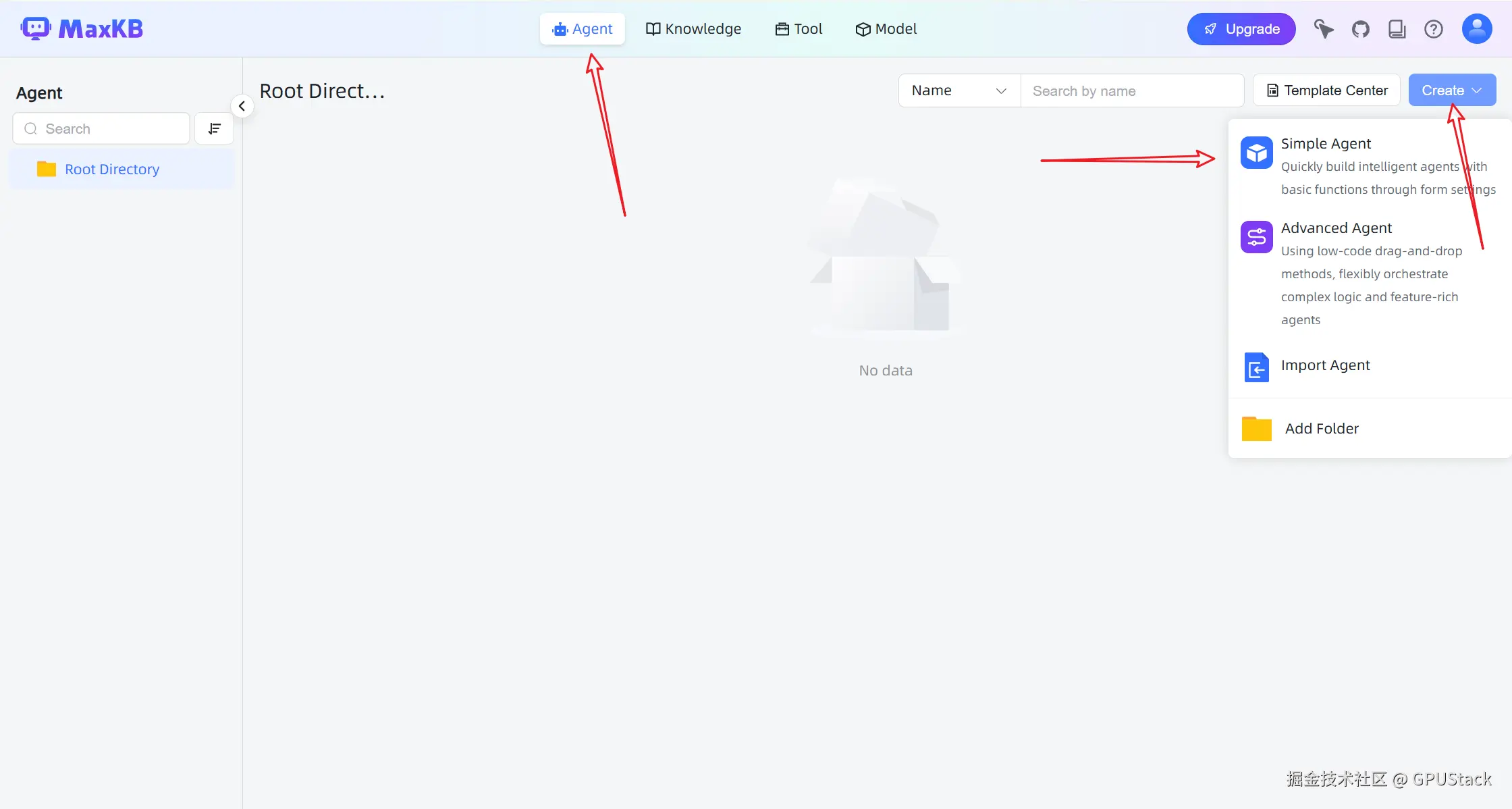This screenshot has height=809, width=1512.
Task: Open the Model tab
Action: pyautogui.click(x=886, y=29)
